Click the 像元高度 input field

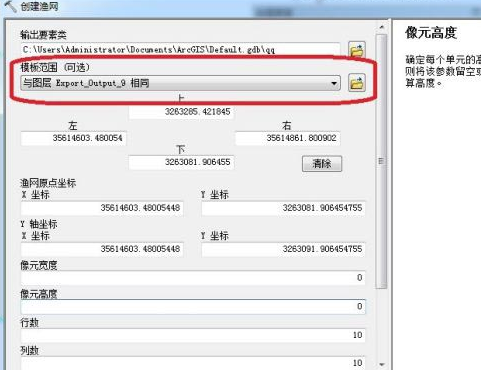[x=193, y=306]
